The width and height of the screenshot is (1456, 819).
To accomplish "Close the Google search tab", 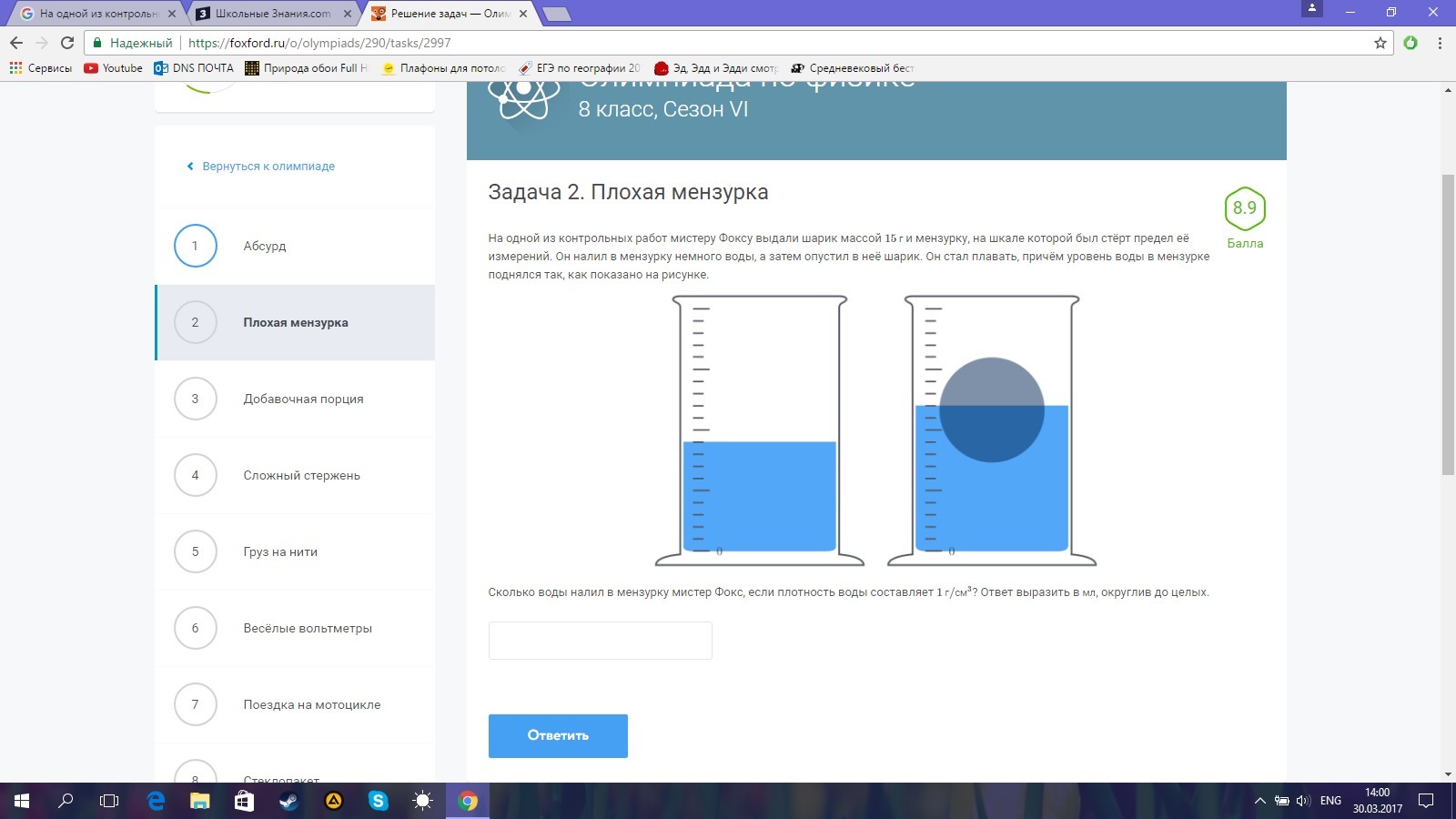I will point(172,14).
